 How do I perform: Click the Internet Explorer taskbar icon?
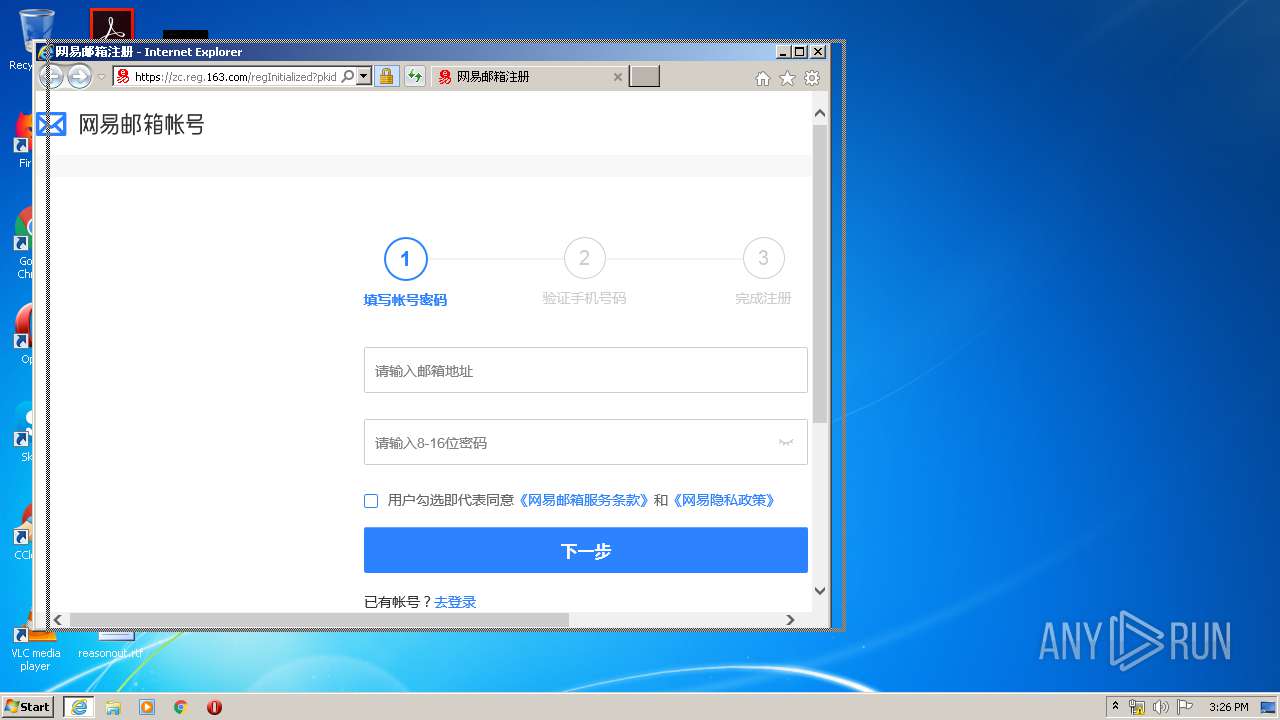[79, 707]
